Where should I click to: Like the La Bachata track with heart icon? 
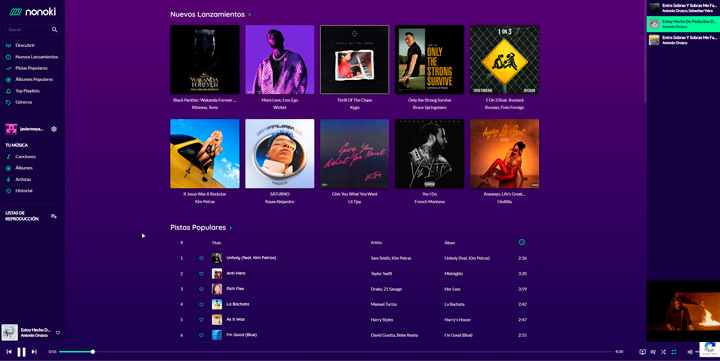click(201, 305)
